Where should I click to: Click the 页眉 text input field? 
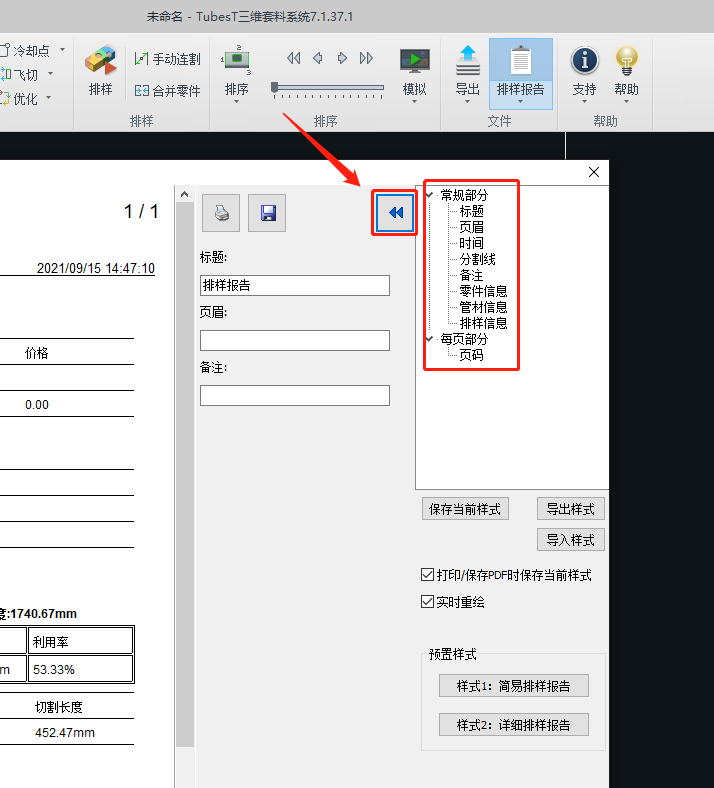pos(294,341)
